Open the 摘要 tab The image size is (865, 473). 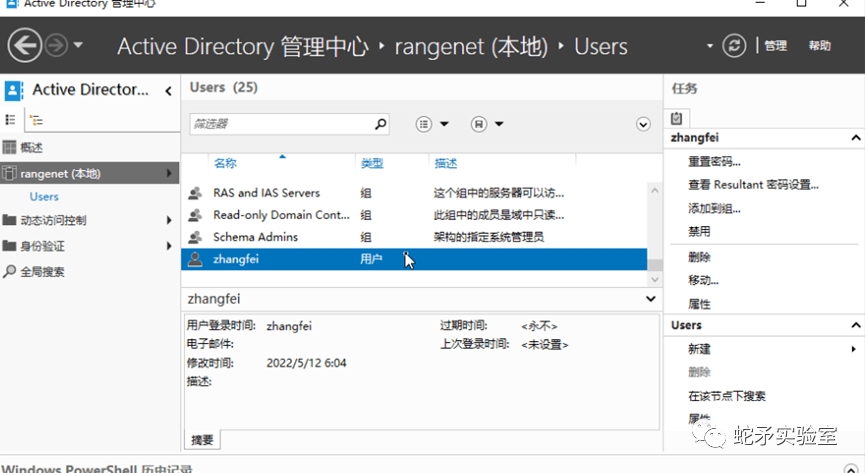[x=202, y=440]
